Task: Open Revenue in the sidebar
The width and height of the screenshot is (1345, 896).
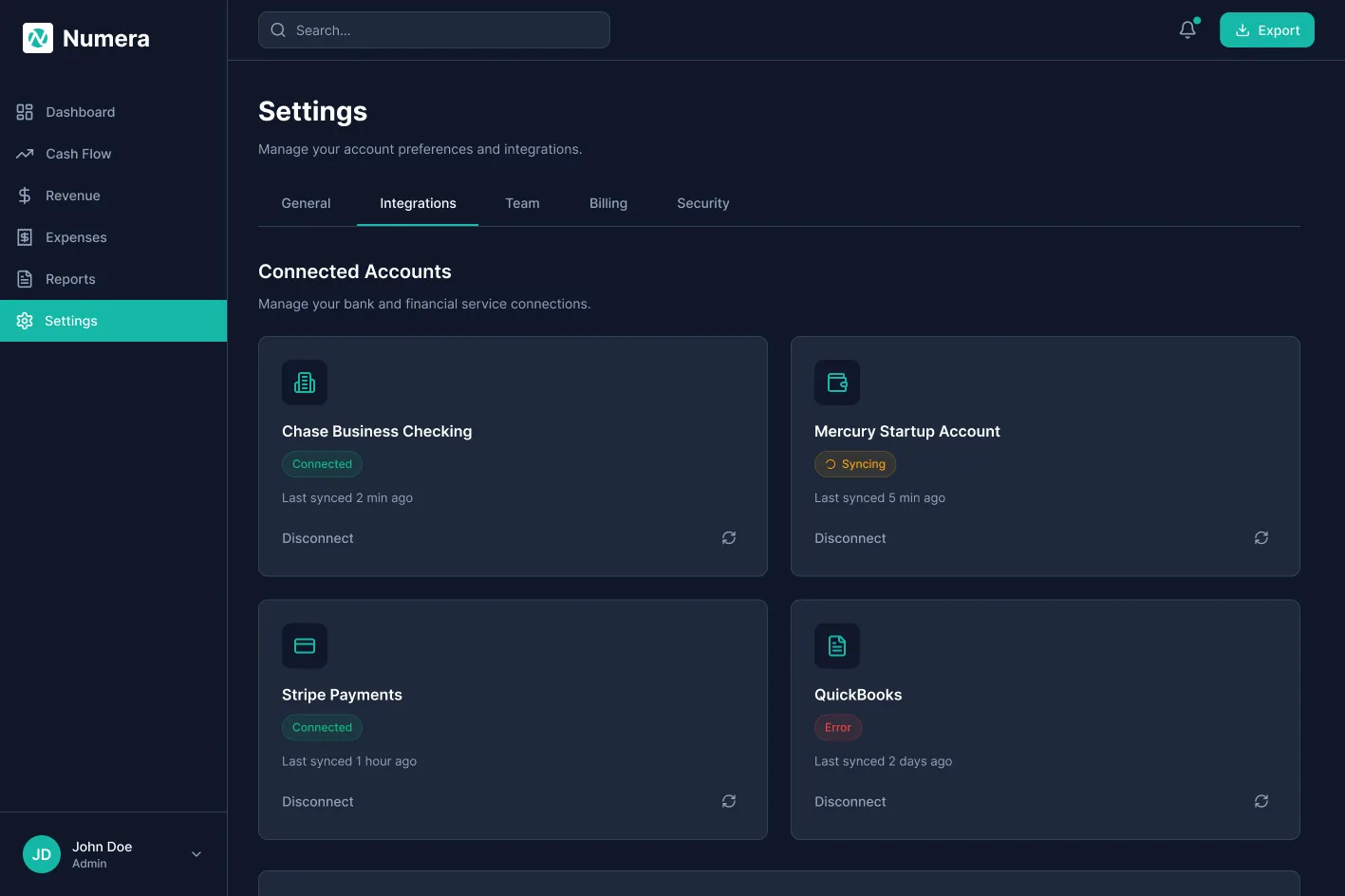Action: [114, 196]
